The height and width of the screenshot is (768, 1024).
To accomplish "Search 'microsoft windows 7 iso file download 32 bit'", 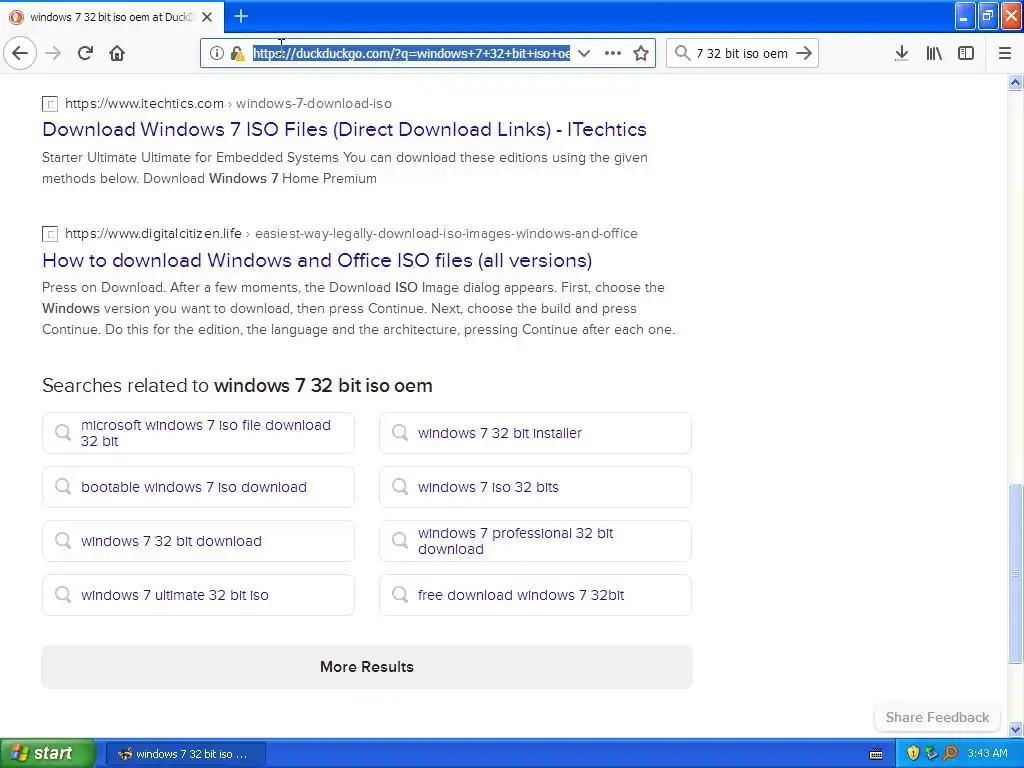I will 198,432.
